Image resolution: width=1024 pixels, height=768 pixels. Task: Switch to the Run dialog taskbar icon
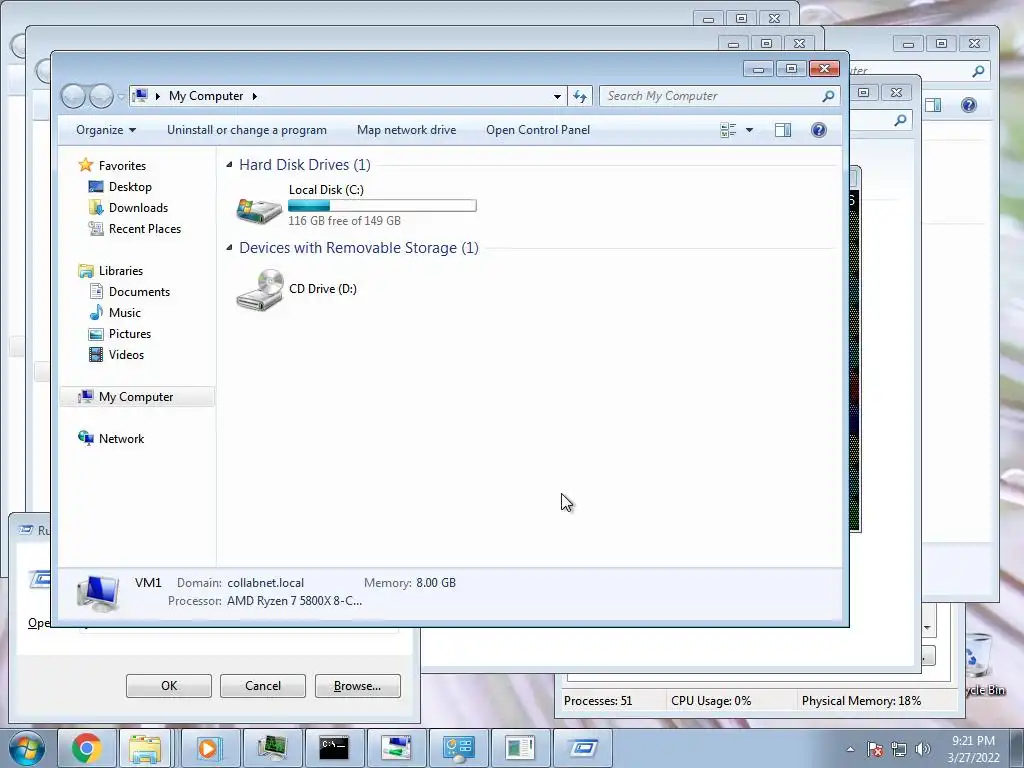[x=583, y=748]
